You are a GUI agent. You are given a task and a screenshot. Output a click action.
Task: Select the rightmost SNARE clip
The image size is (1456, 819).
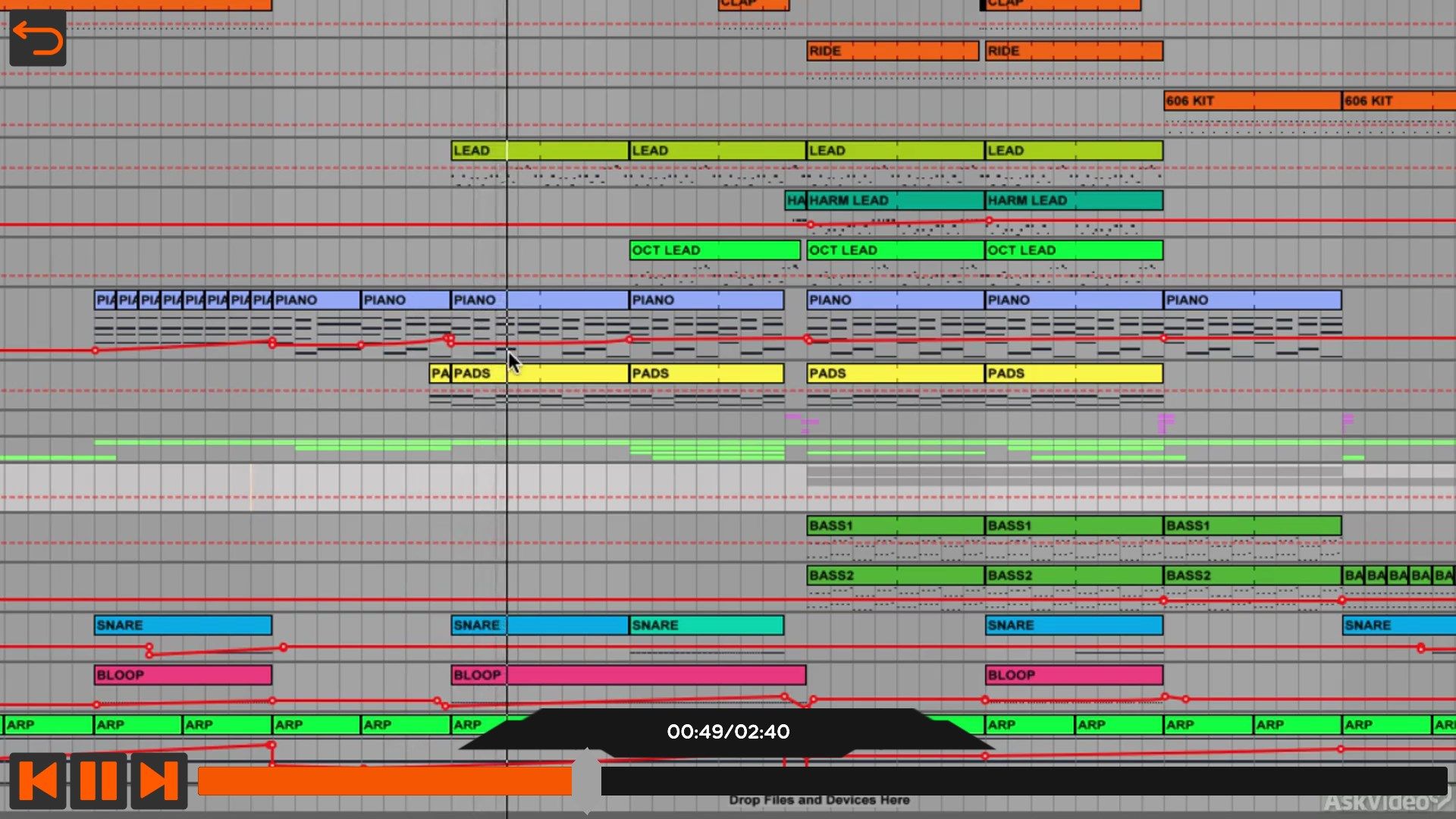click(x=1399, y=625)
